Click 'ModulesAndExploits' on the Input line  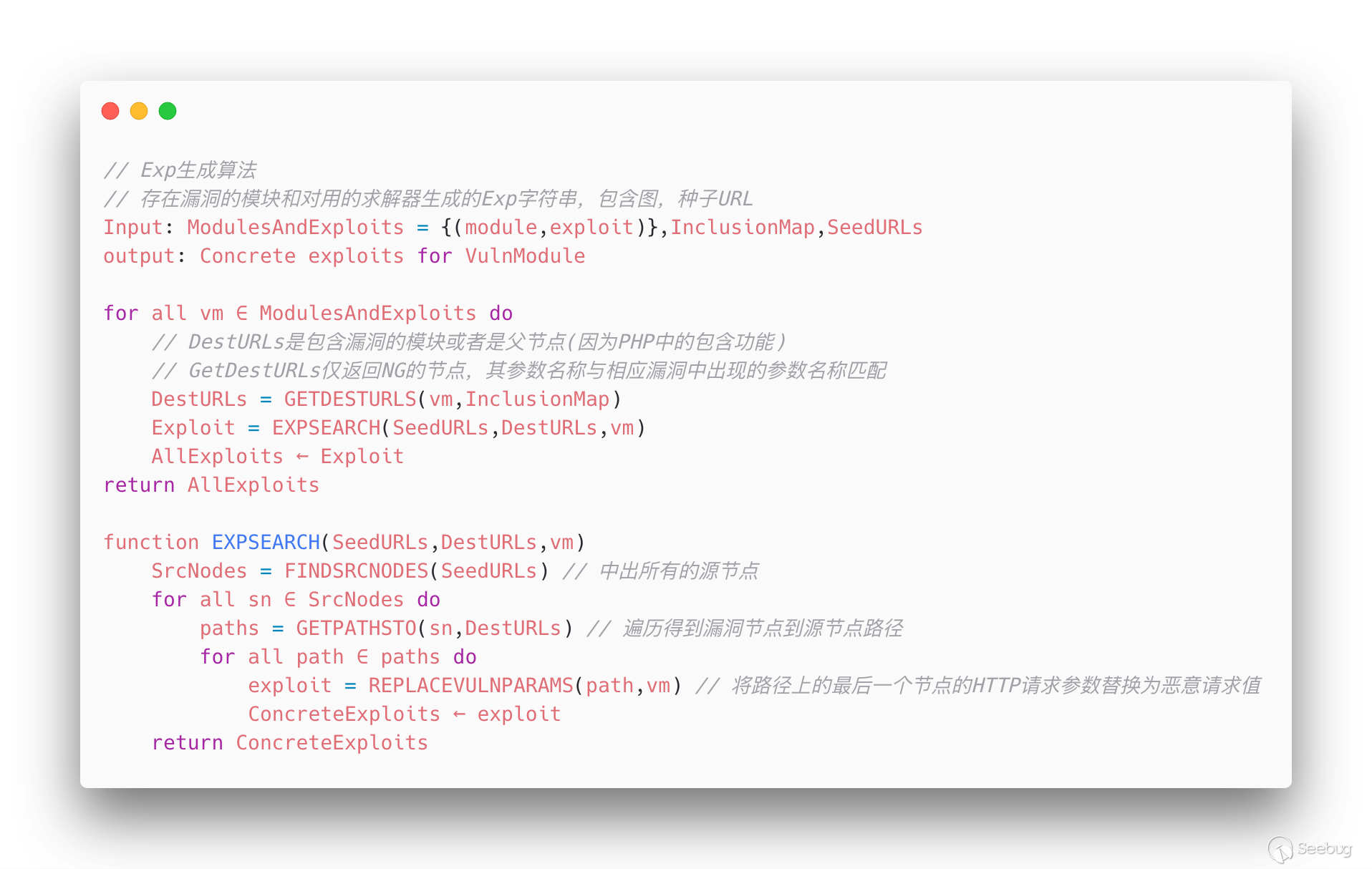click(296, 227)
